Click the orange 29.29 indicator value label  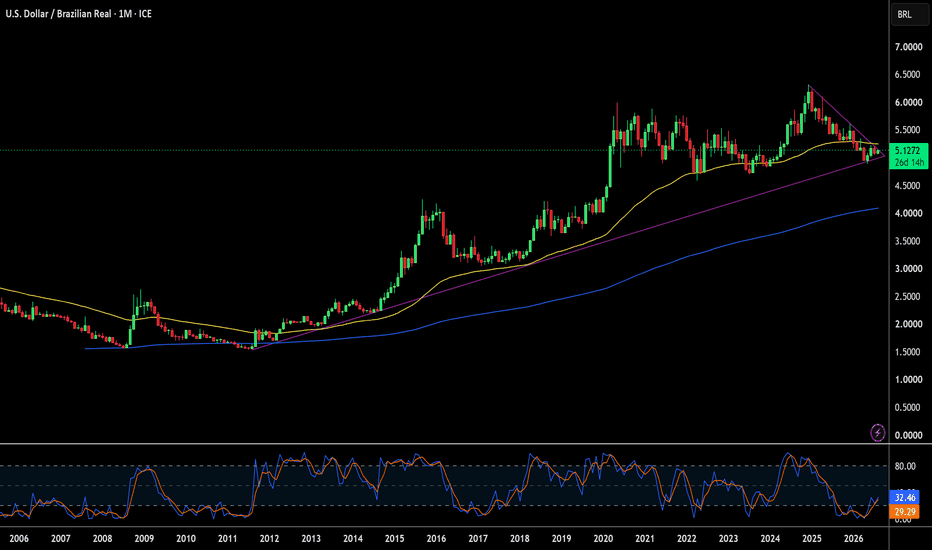904,511
